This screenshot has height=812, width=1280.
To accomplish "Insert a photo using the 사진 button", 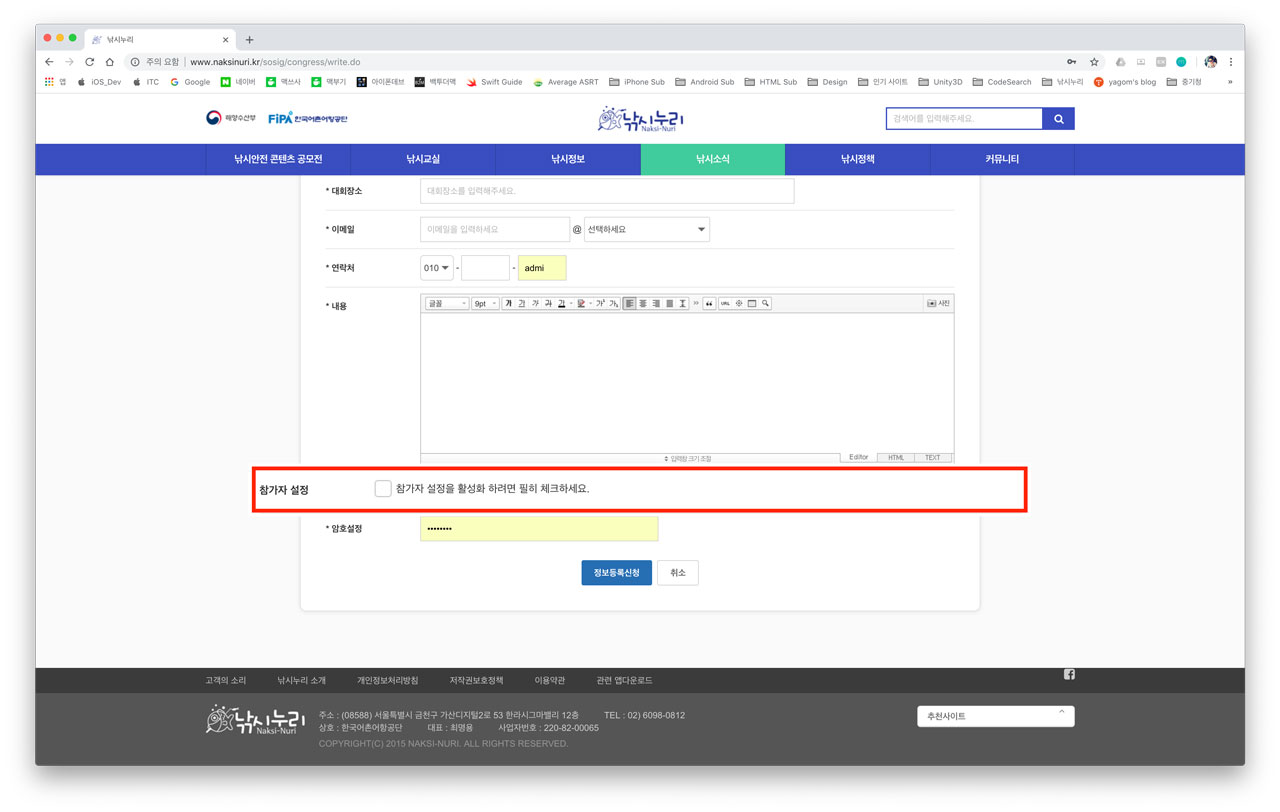I will pos(938,303).
